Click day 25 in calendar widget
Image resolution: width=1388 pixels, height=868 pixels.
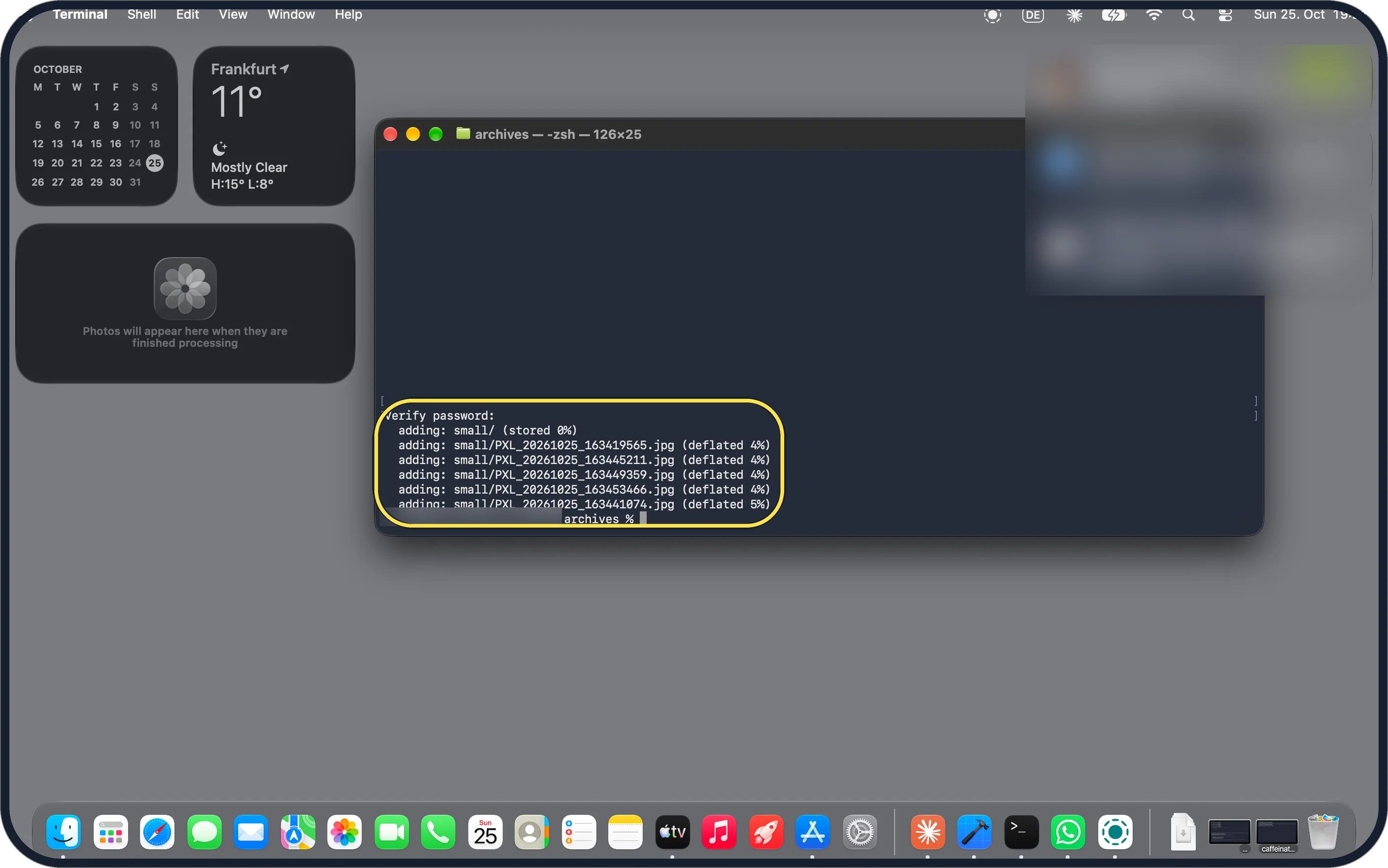(154, 163)
